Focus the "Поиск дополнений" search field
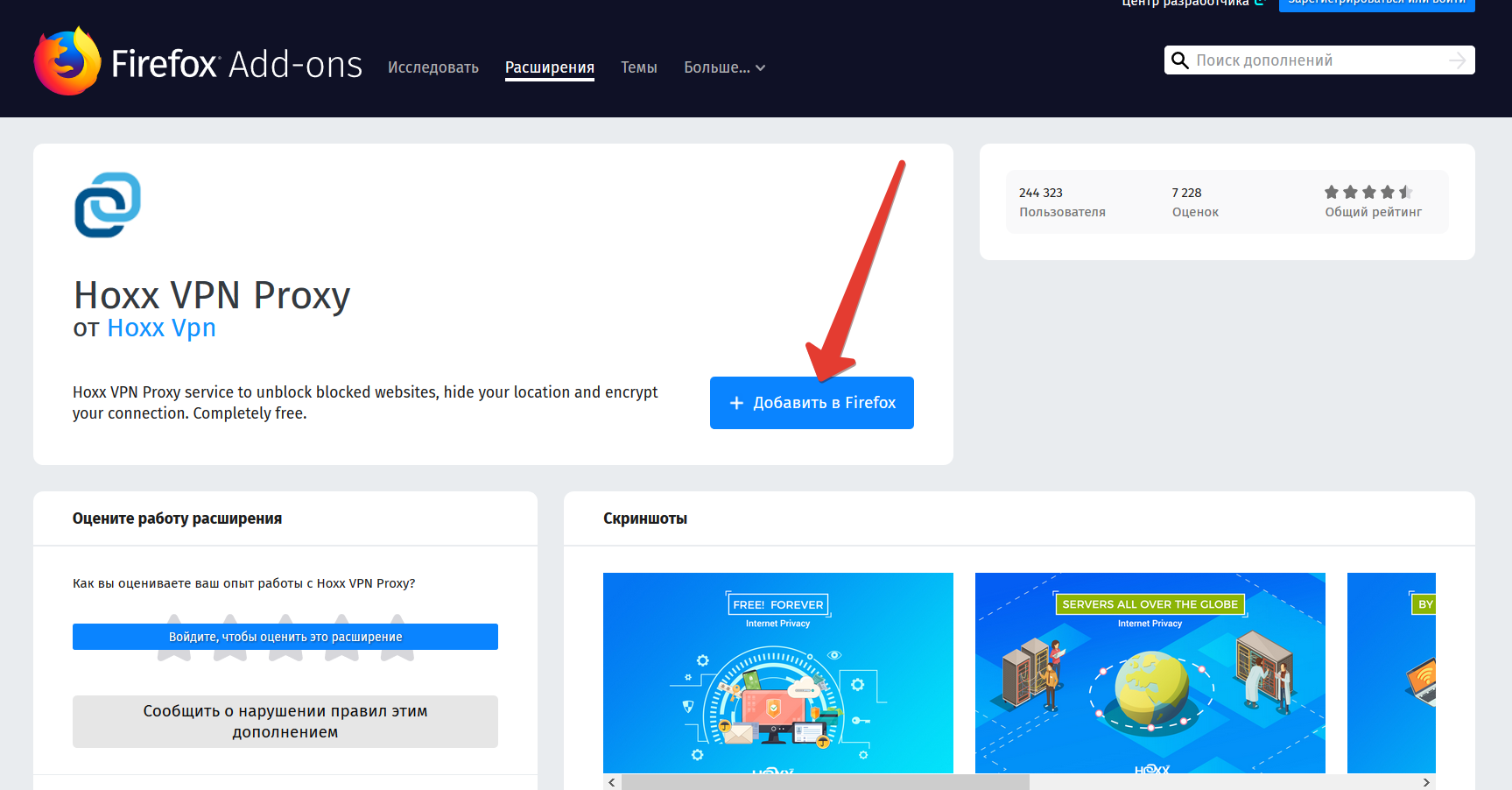 point(1319,60)
